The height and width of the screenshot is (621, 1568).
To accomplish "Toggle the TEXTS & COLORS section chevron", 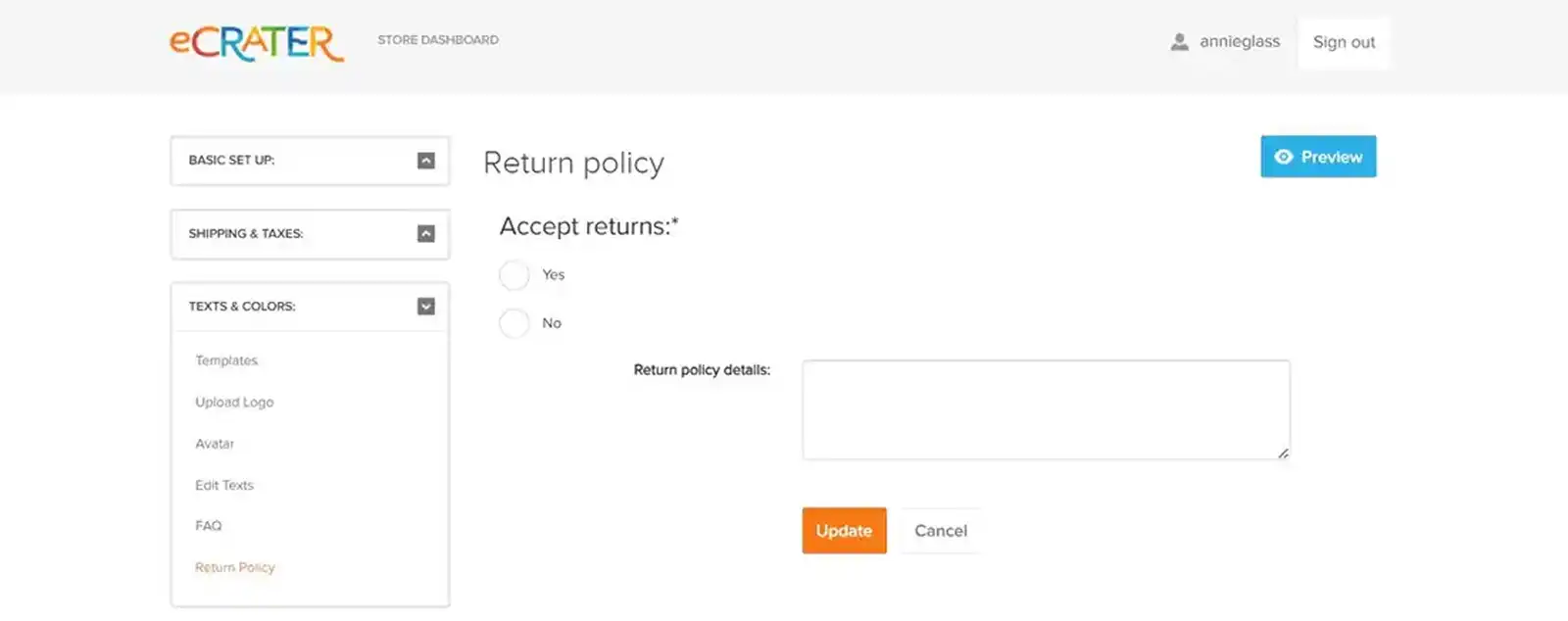I will pos(425,306).
